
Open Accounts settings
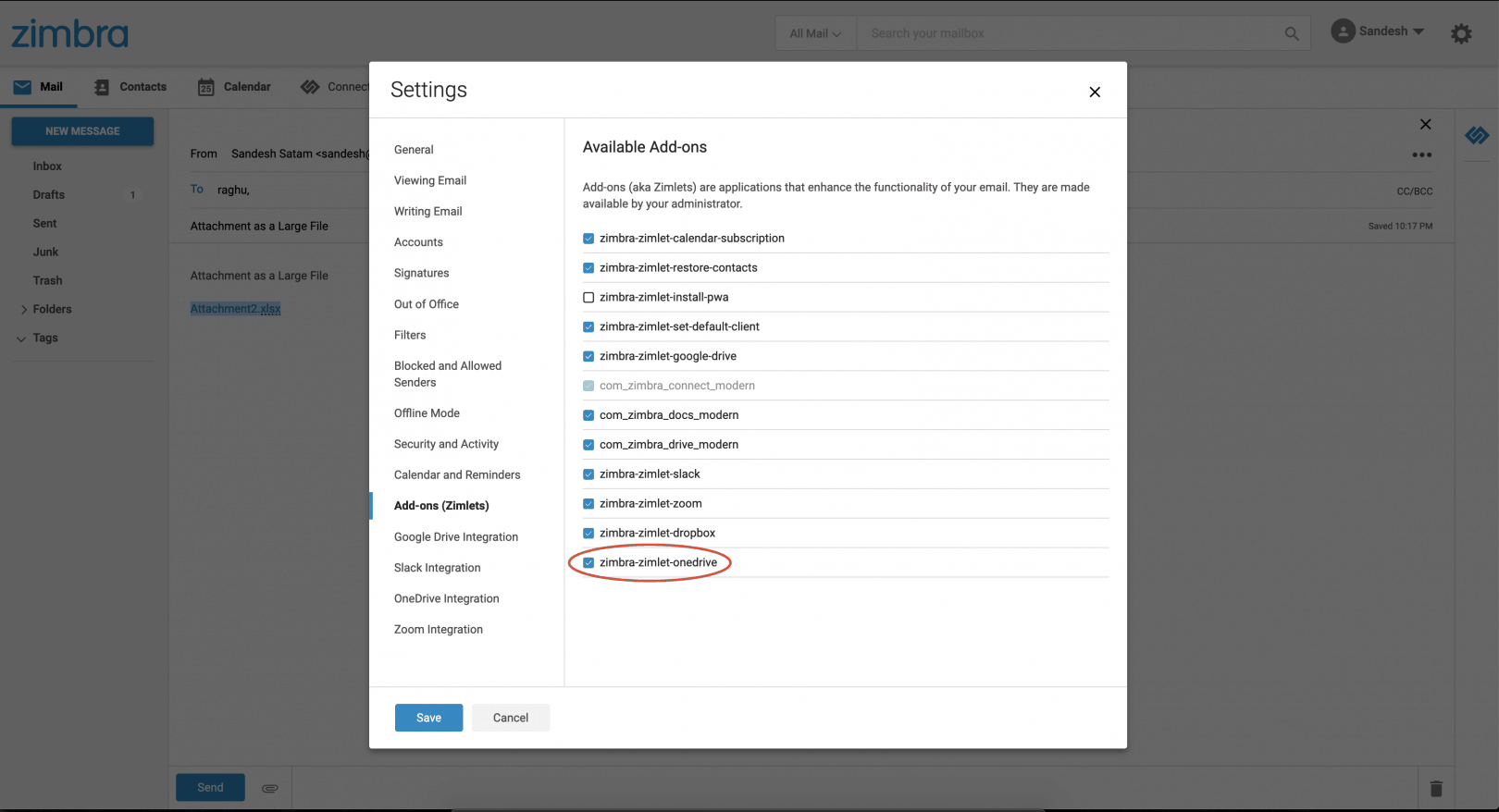click(418, 242)
